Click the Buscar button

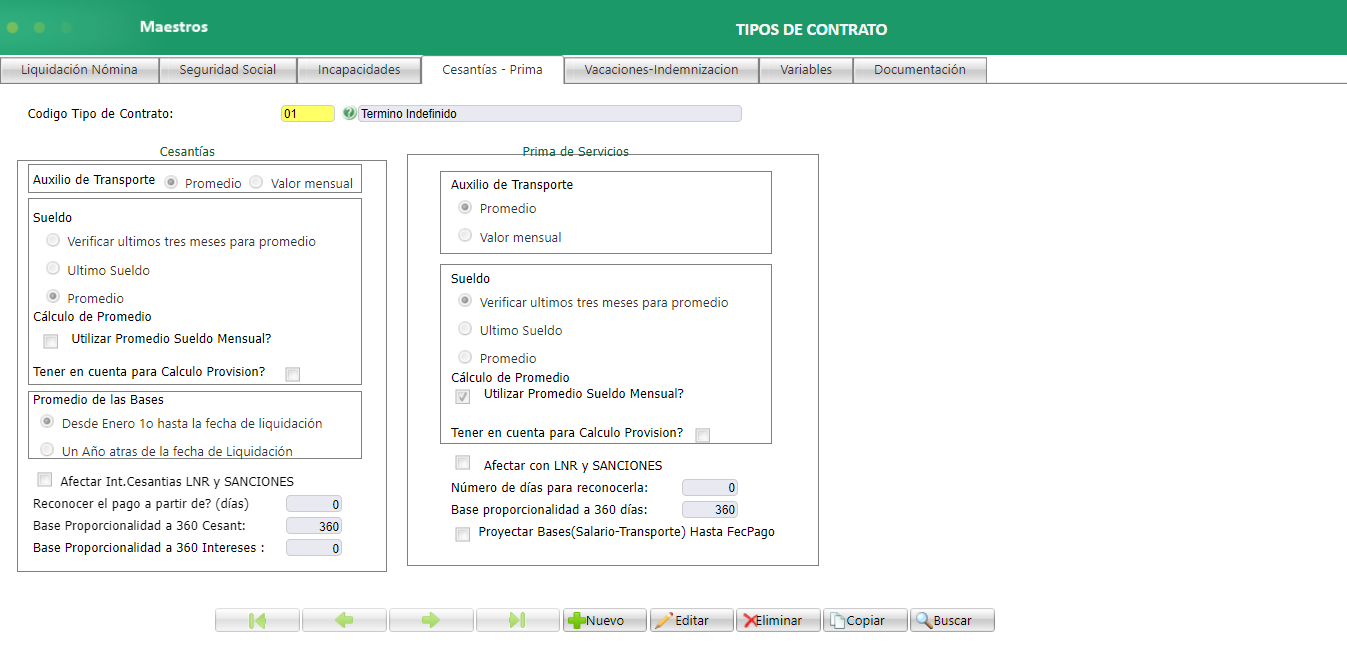[953, 620]
